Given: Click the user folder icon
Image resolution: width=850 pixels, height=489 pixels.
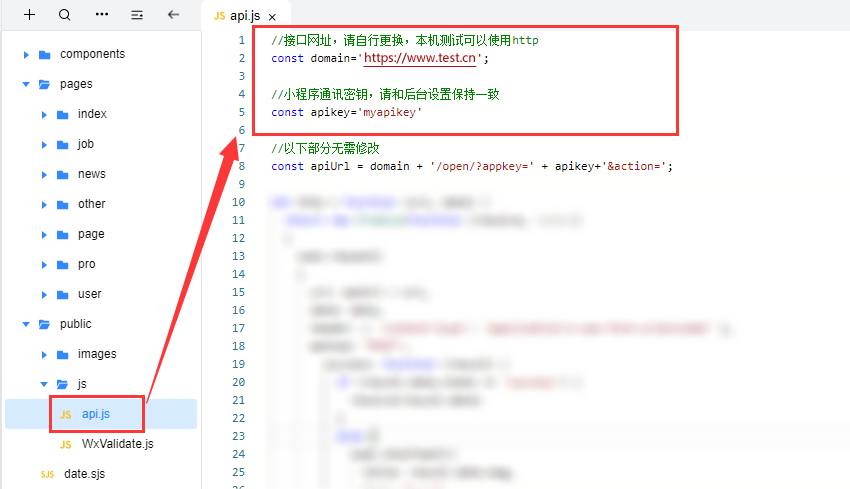Looking at the screenshot, I should click(62, 294).
